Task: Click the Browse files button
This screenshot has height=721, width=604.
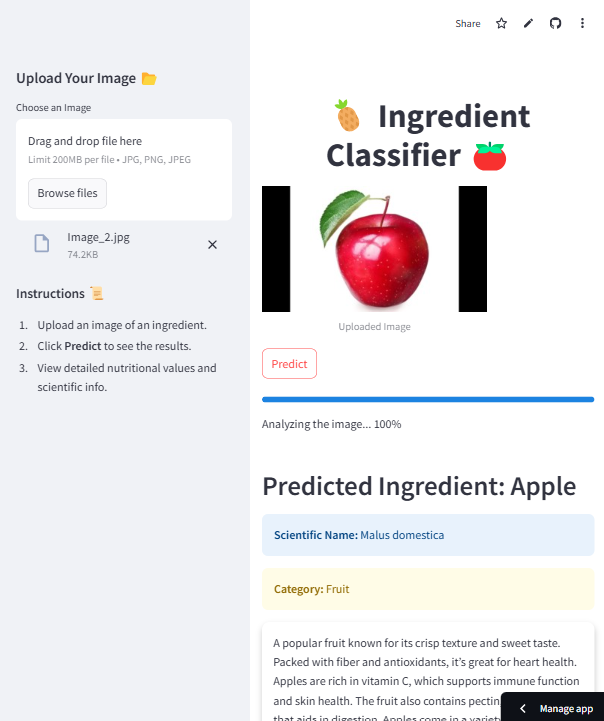Action: [x=67, y=193]
